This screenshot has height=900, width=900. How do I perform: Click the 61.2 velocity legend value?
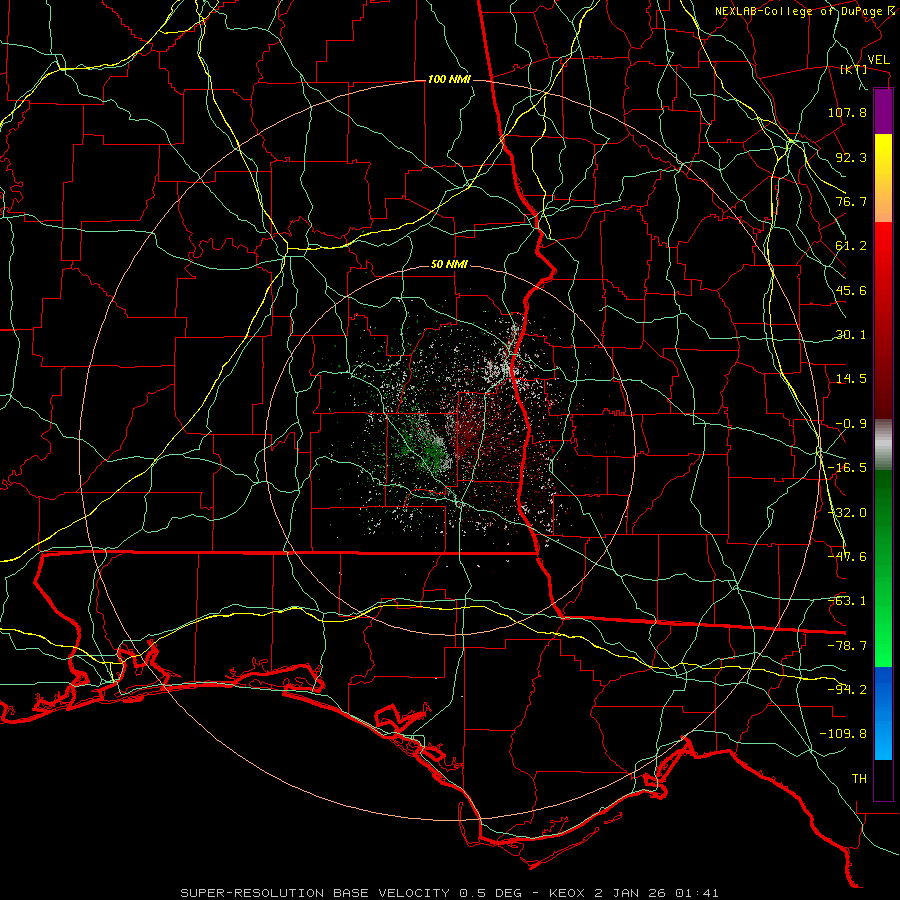851,246
